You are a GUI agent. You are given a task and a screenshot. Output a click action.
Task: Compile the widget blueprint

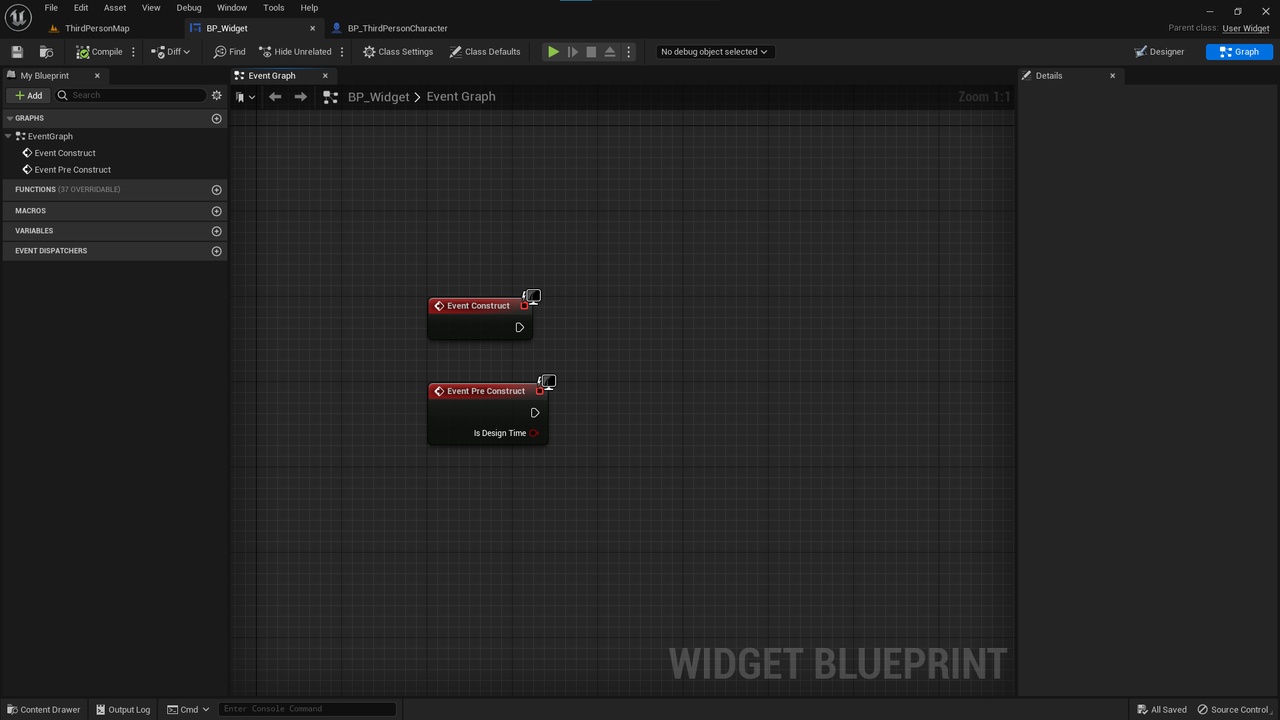[99, 52]
